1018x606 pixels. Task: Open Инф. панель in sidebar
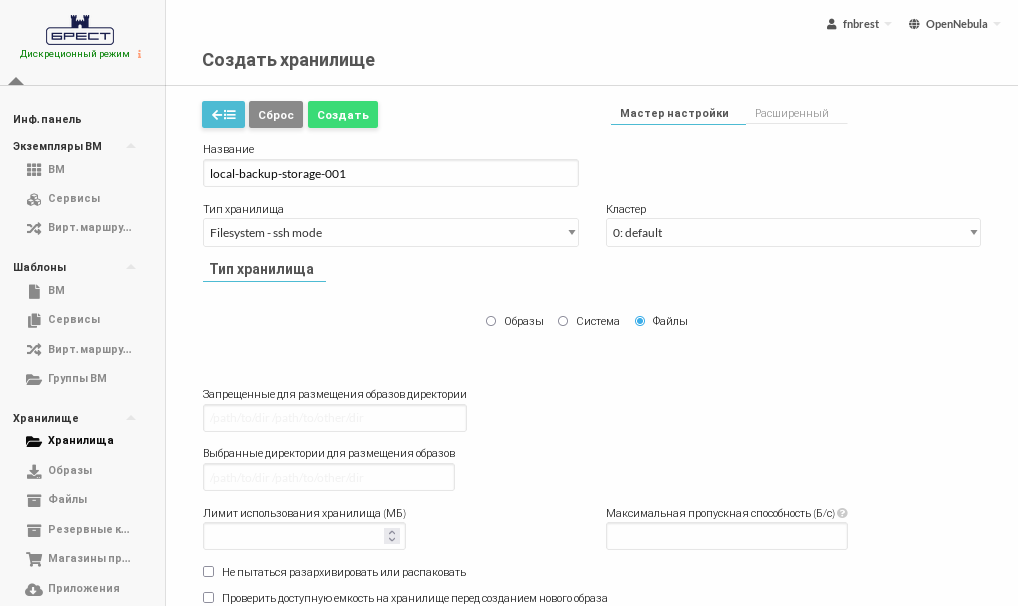point(47,120)
